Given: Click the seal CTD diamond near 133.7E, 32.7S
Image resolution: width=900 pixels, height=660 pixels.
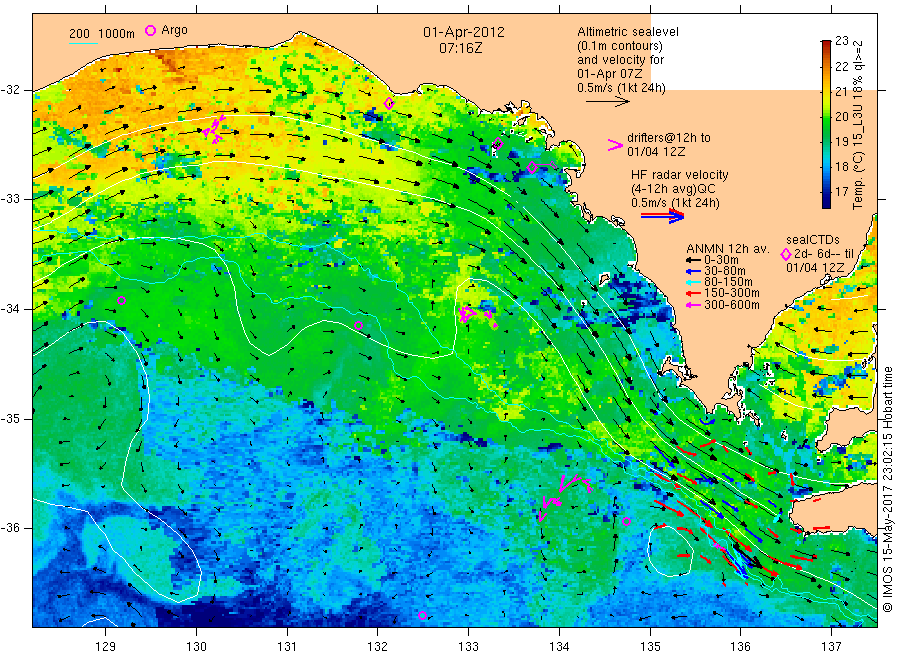Looking at the screenshot, I should pyautogui.click(x=532, y=168).
